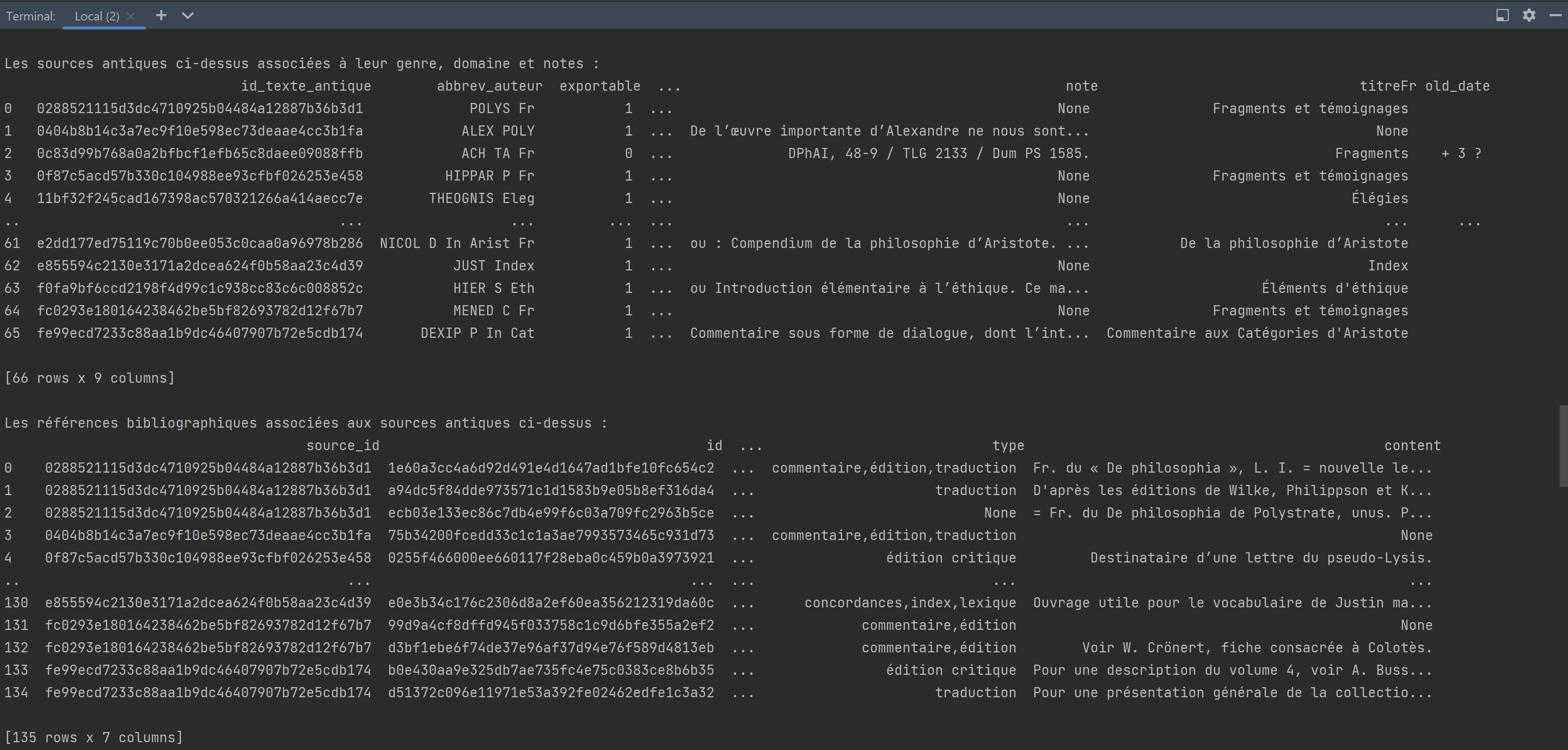The width and height of the screenshot is (1568, 750).
Task: Click the 'HIER S Eth' author abbreviation
Action: click(494, 288)
